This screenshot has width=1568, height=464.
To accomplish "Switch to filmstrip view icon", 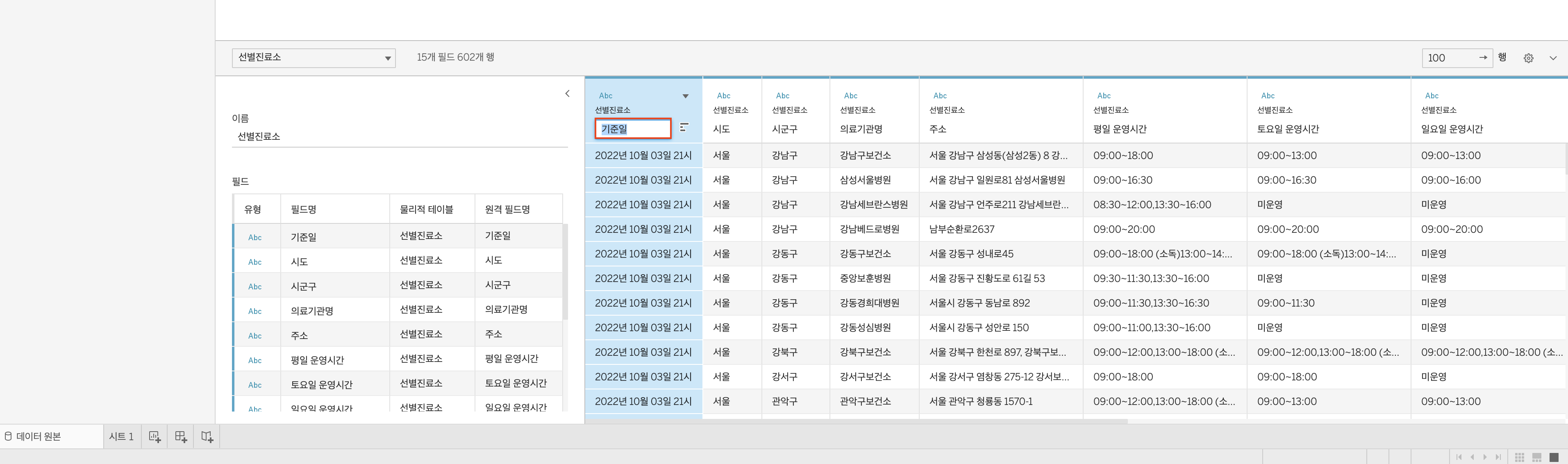I will (x=1536, y=457).
